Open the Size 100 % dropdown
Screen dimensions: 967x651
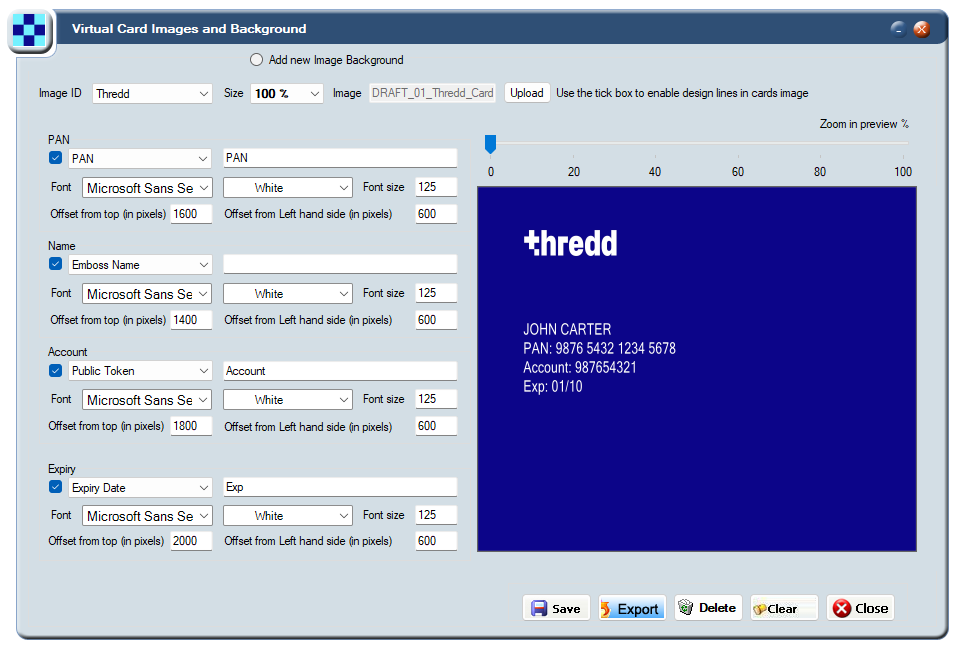[x=287, y=94]
